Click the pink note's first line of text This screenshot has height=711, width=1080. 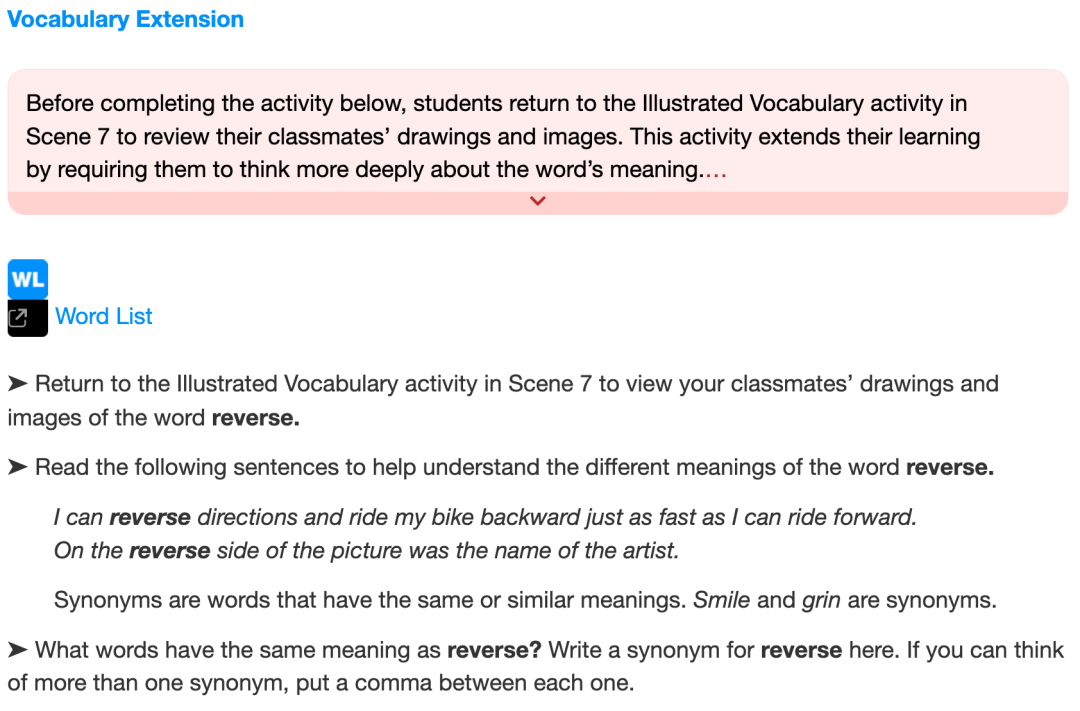[496, 103]
